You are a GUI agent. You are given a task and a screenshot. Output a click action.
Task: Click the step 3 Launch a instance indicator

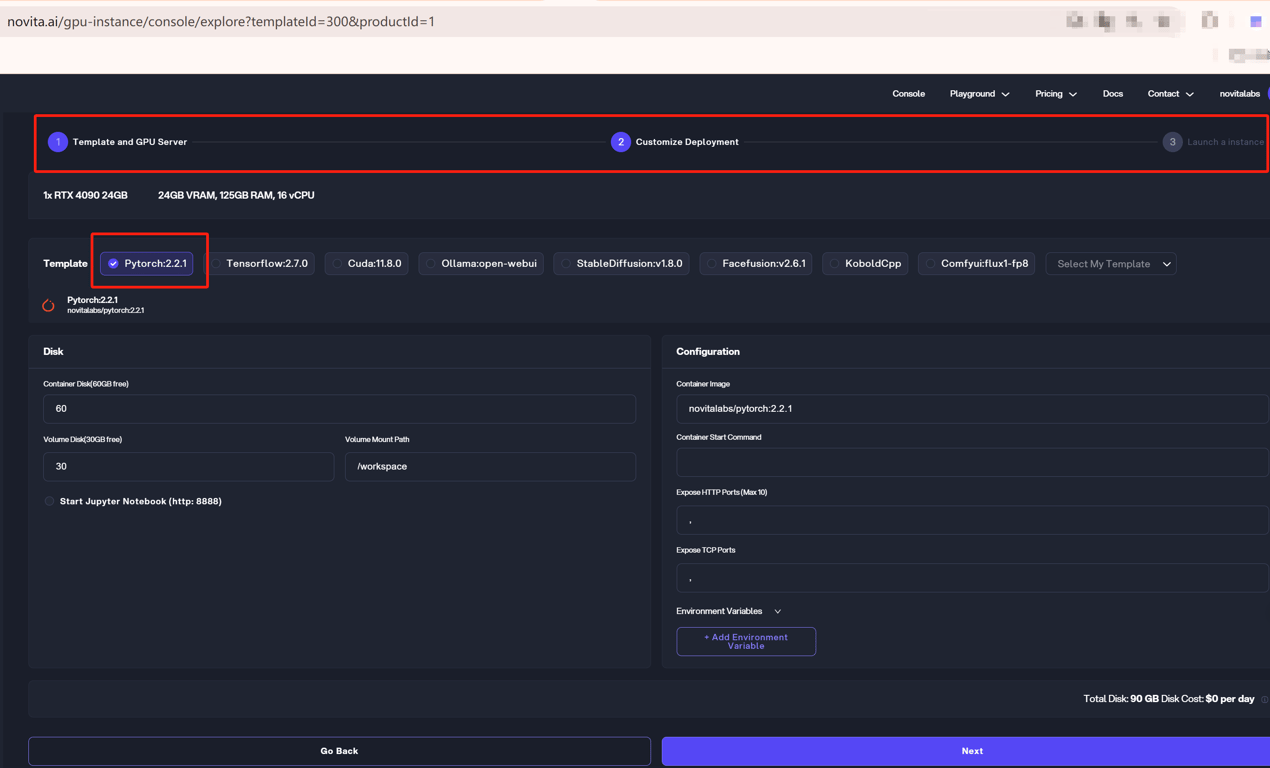pyautogui.click(x=1172, y=141)
